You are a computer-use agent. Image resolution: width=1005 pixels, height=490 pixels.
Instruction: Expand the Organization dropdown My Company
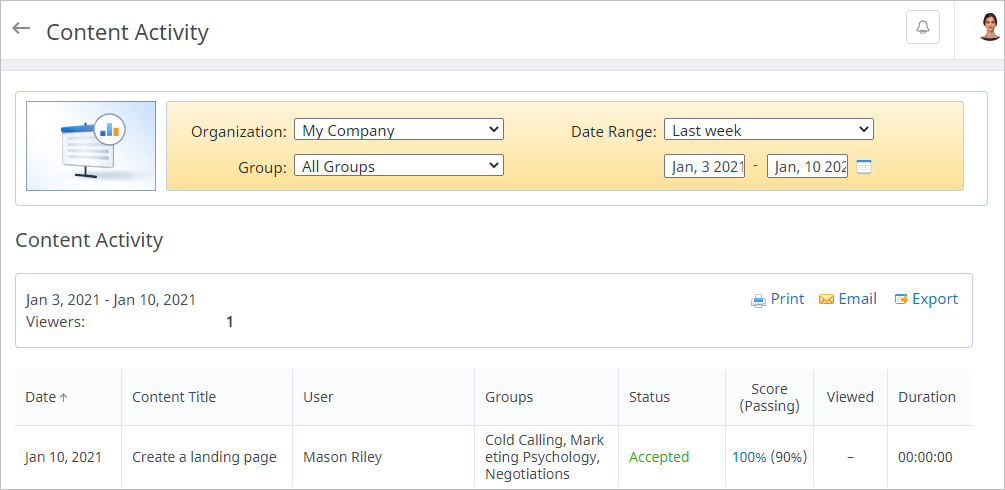click(399, 130)
